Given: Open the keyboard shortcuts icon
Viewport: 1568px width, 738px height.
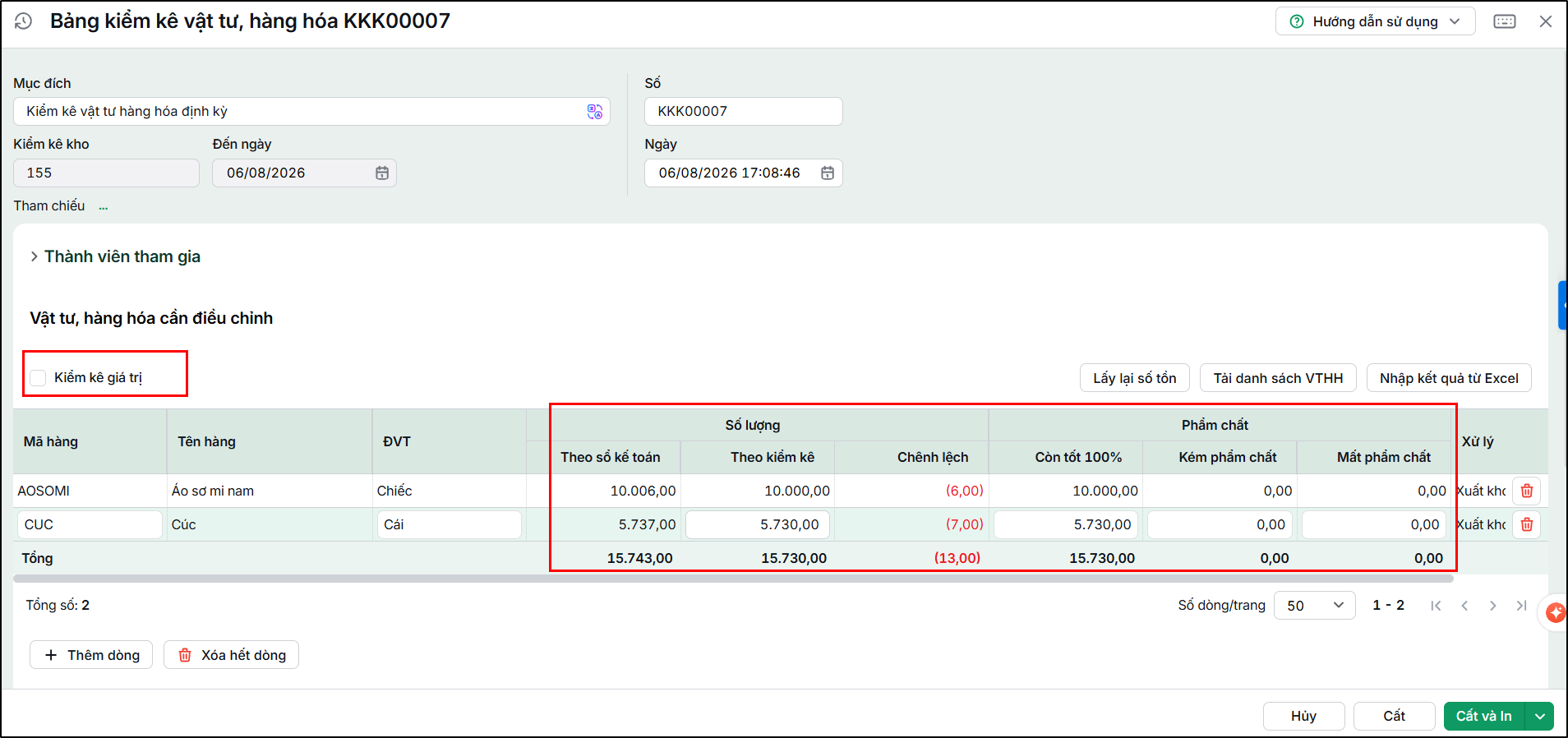Looking at the screenshot, I should [1505, 21].
